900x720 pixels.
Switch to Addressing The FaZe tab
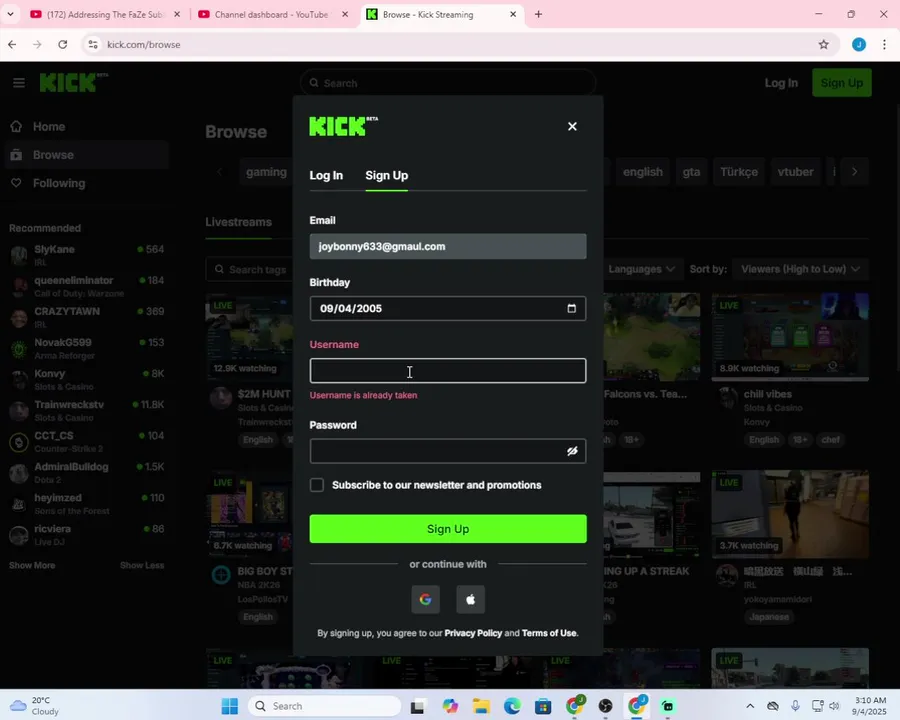(x=104, y=14)
